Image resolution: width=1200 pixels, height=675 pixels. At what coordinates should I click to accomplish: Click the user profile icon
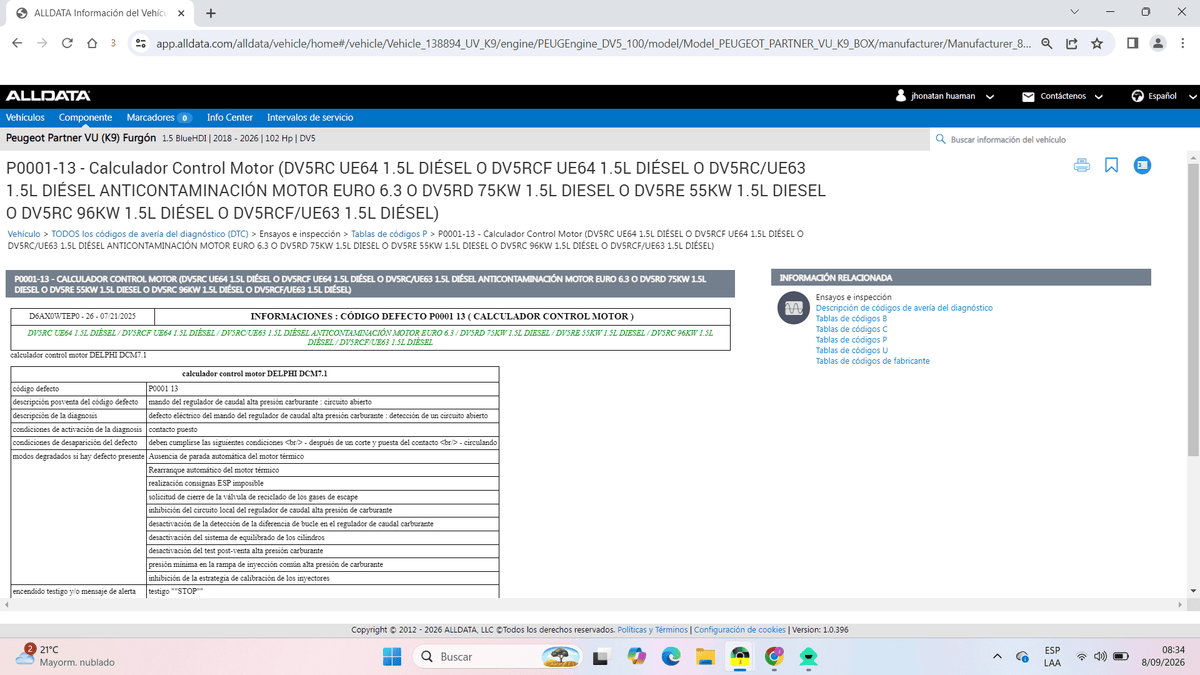[901, 96]
